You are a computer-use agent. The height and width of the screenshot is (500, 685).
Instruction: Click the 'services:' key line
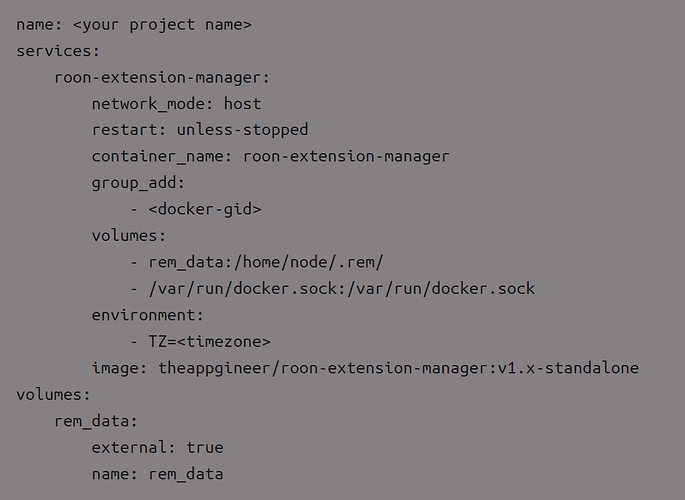click(58, 51)
